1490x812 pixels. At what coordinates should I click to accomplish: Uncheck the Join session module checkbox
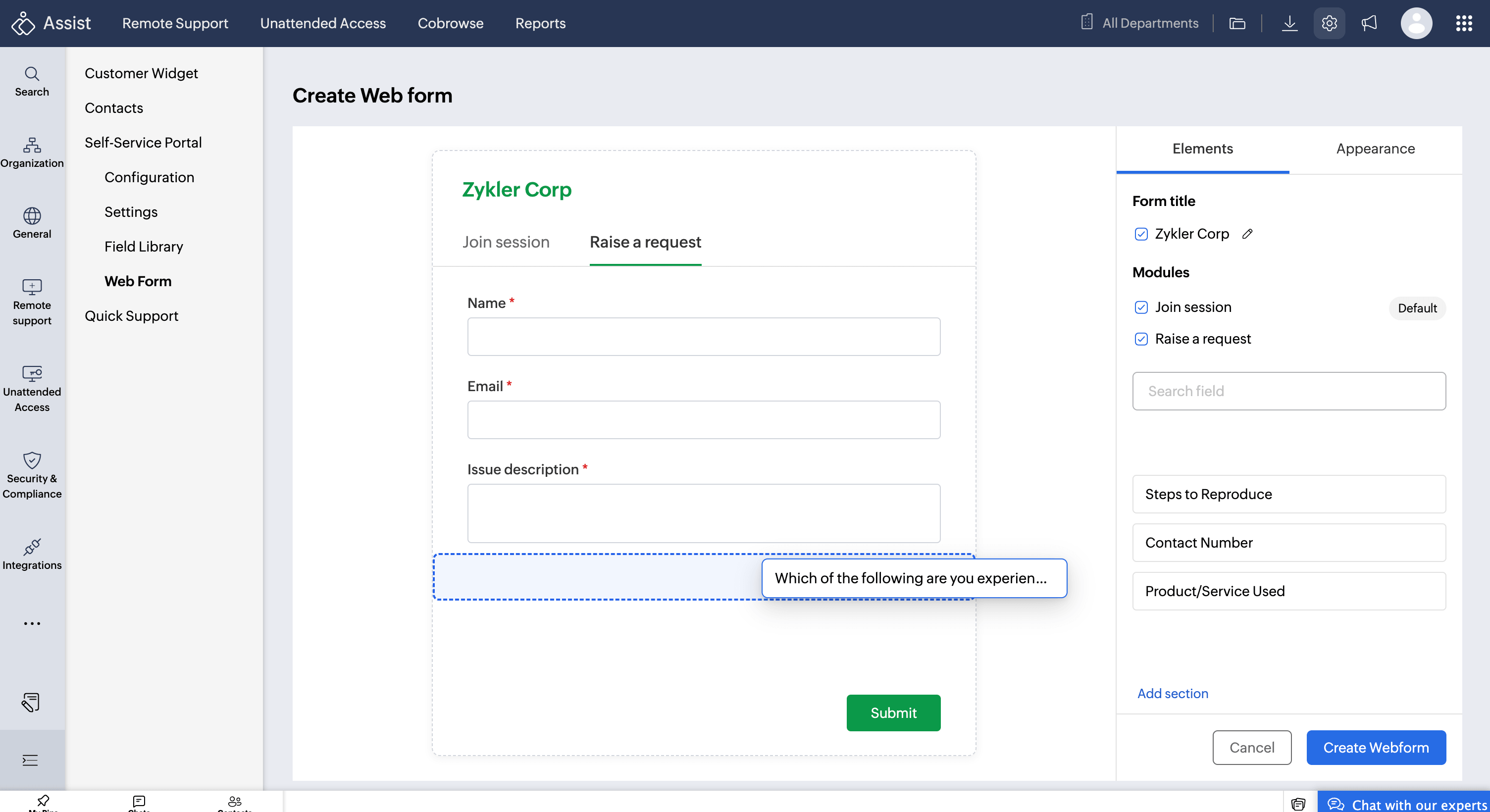click(1140, 307)
